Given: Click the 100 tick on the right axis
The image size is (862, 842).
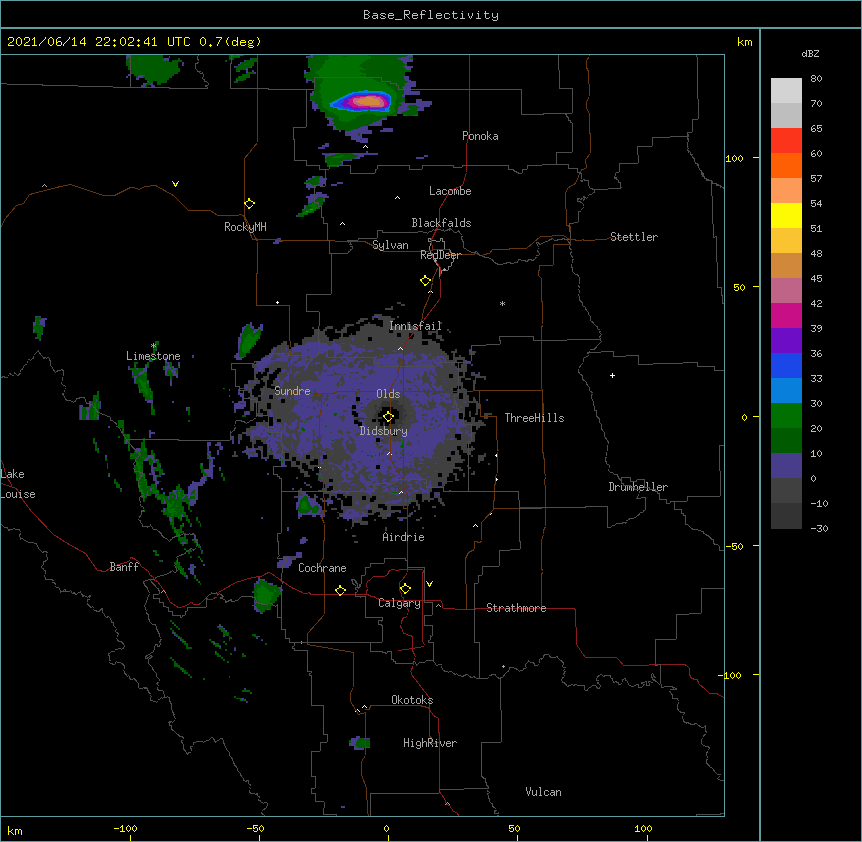Looking at the screenshot, I should click(x=734, y=158).
